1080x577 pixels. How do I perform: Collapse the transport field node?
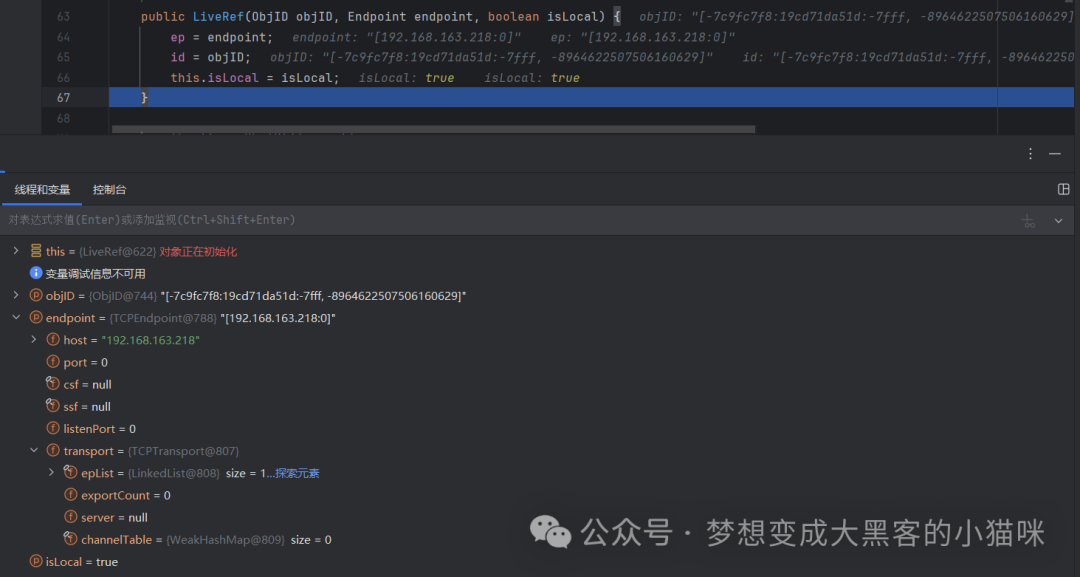click(x=34, y=450)
